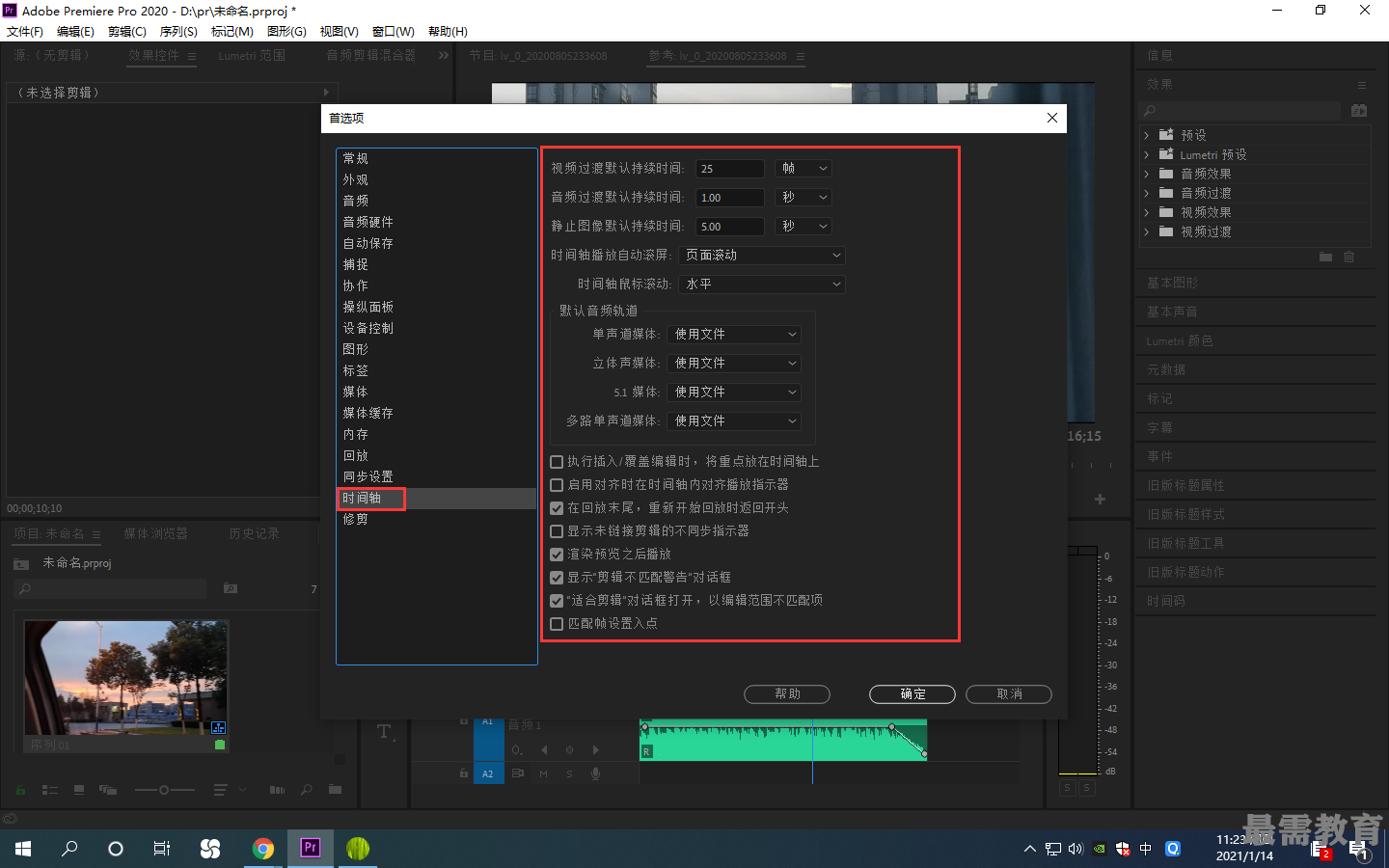Image resolution: width=1389 pixels, height=868 pixels.
Task: Open taskbar search magnifier
Action: tap(69, 849)
